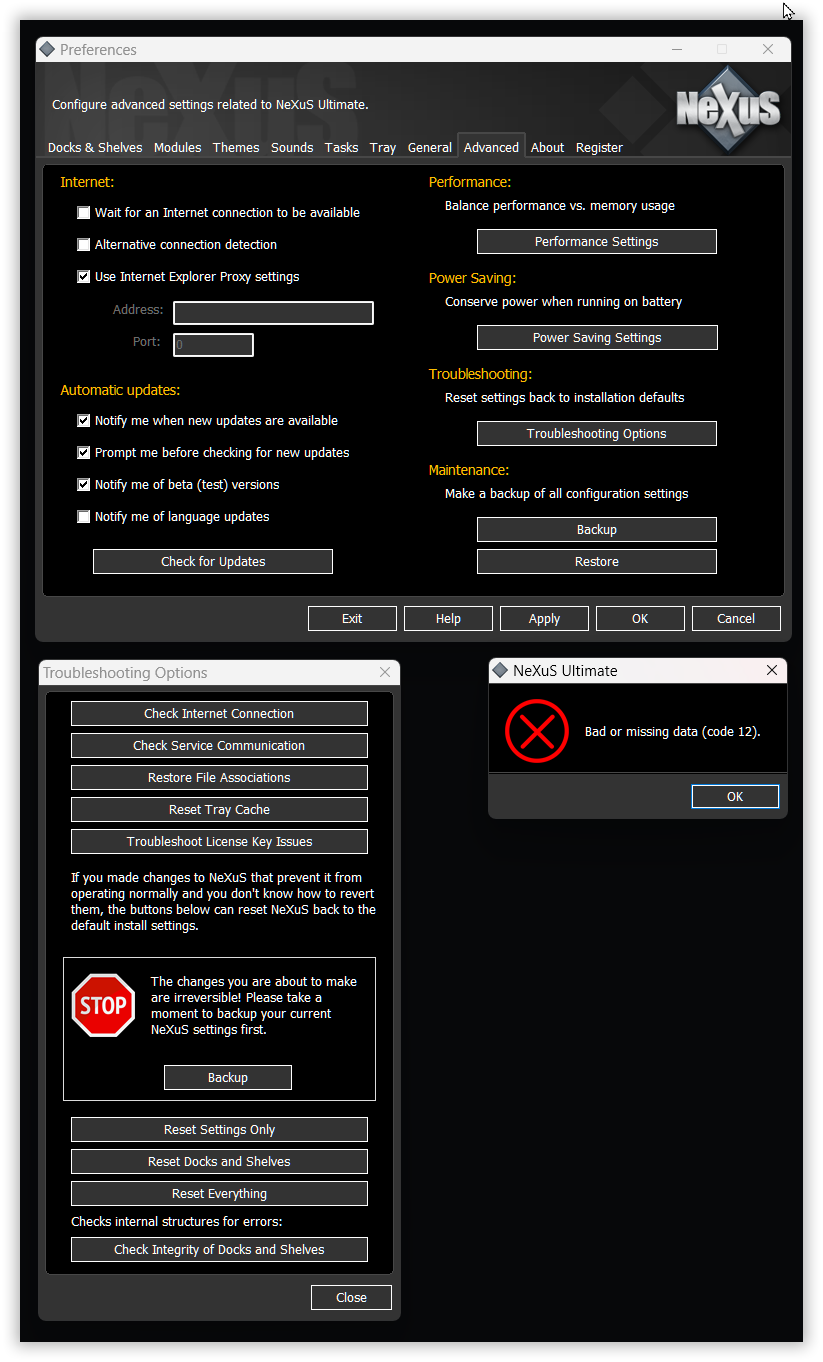The image size is (823, 1362).
Task: Open Performance Settings
Action: tap(596, 242)
